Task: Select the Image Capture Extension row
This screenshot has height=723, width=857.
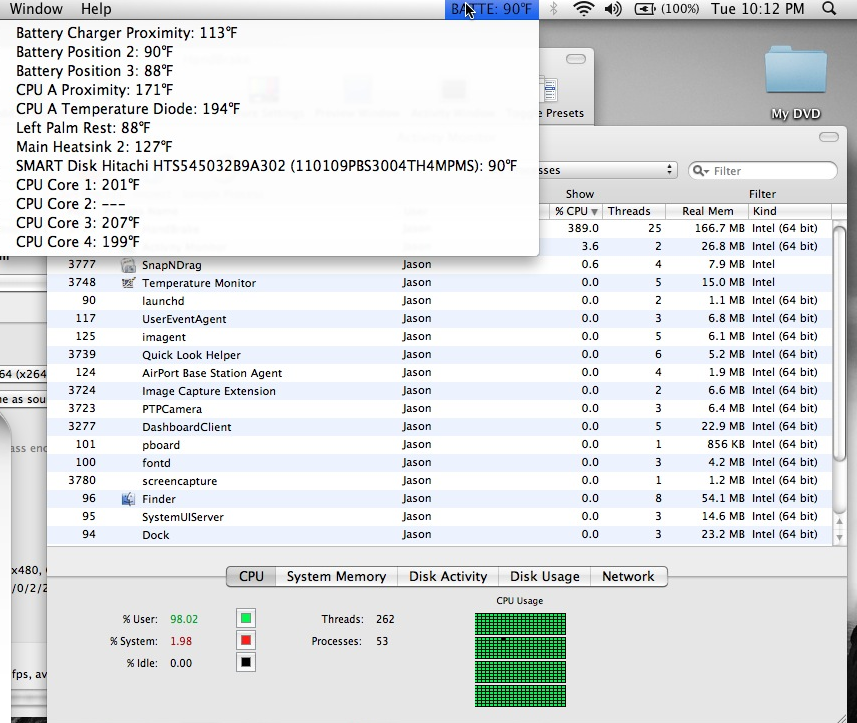Action: point(439,391)
